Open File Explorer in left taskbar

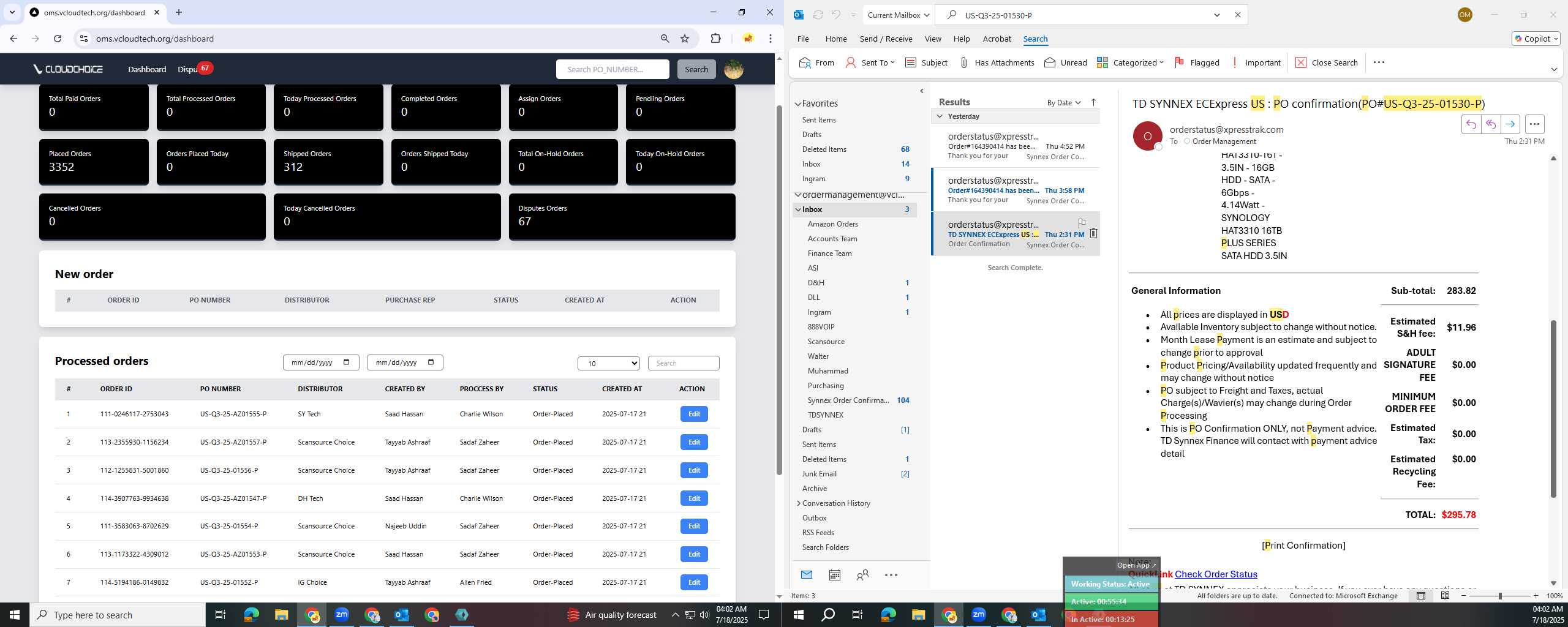click(x=281, y=615)
